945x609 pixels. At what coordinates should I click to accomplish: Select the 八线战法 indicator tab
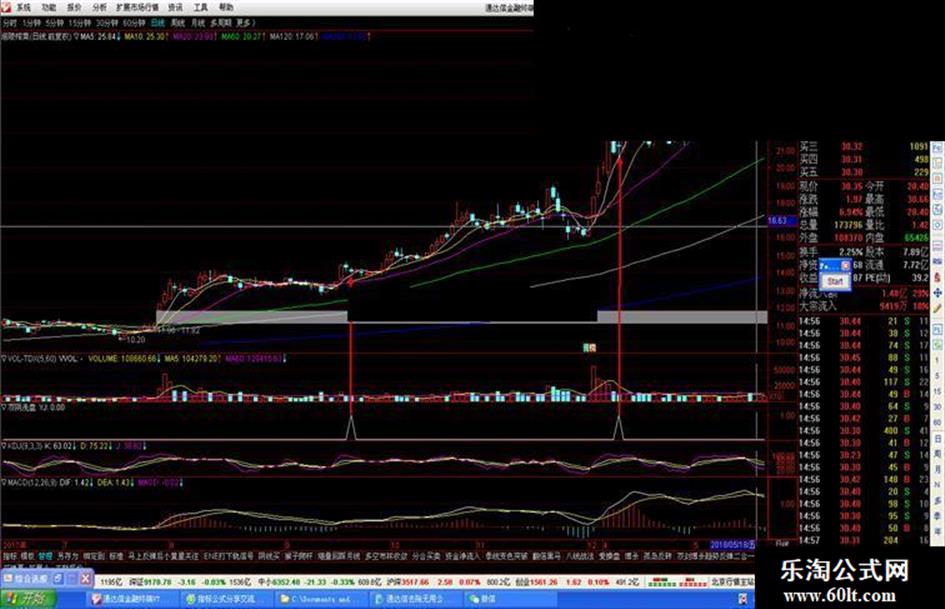580,556
